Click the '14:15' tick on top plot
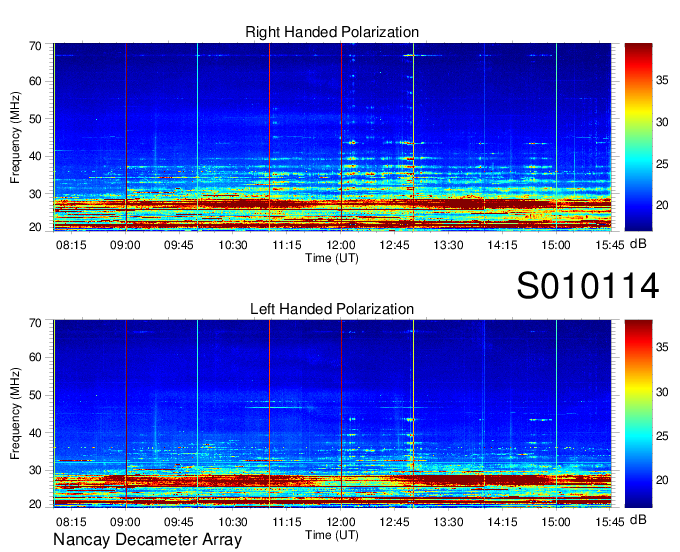The image size is (680, 552). point(502,245)
